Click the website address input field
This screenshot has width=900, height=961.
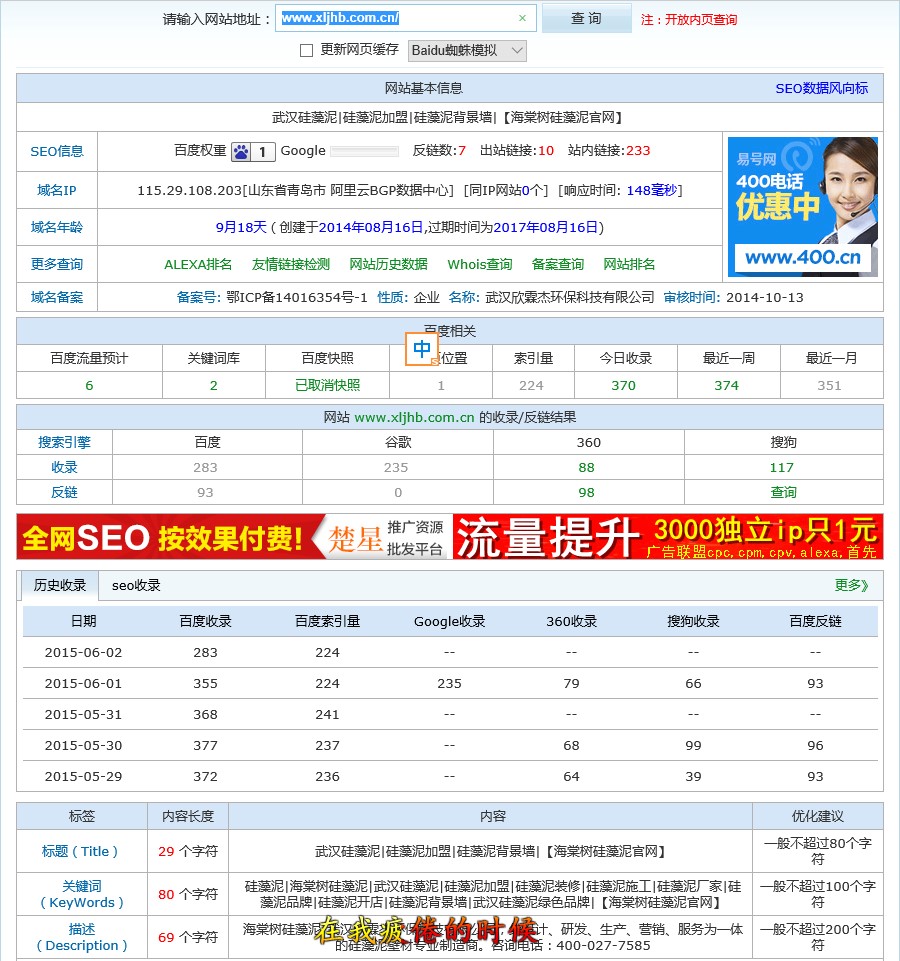tap(406, 18)
